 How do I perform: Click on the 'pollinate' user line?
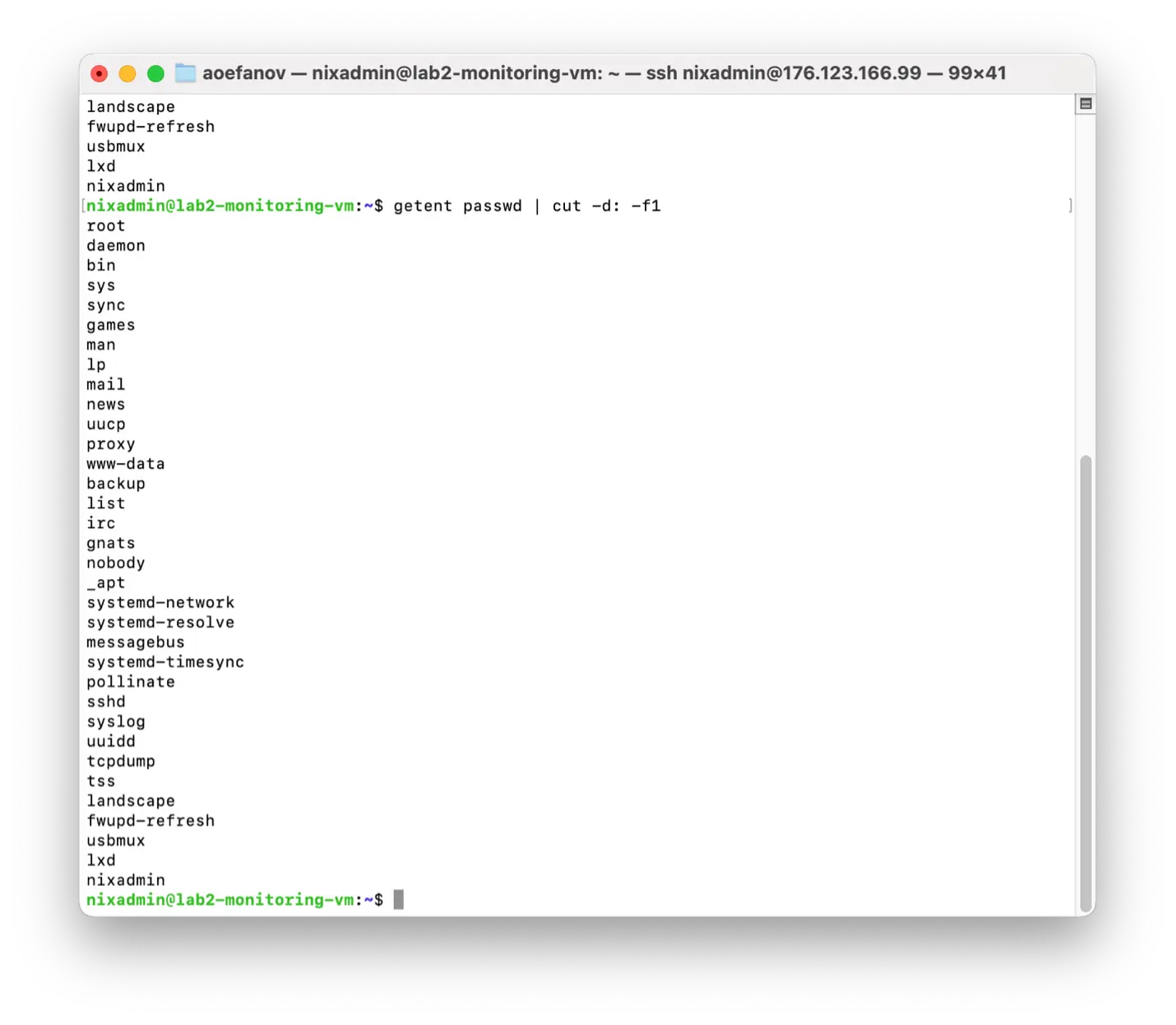(131, 682)
